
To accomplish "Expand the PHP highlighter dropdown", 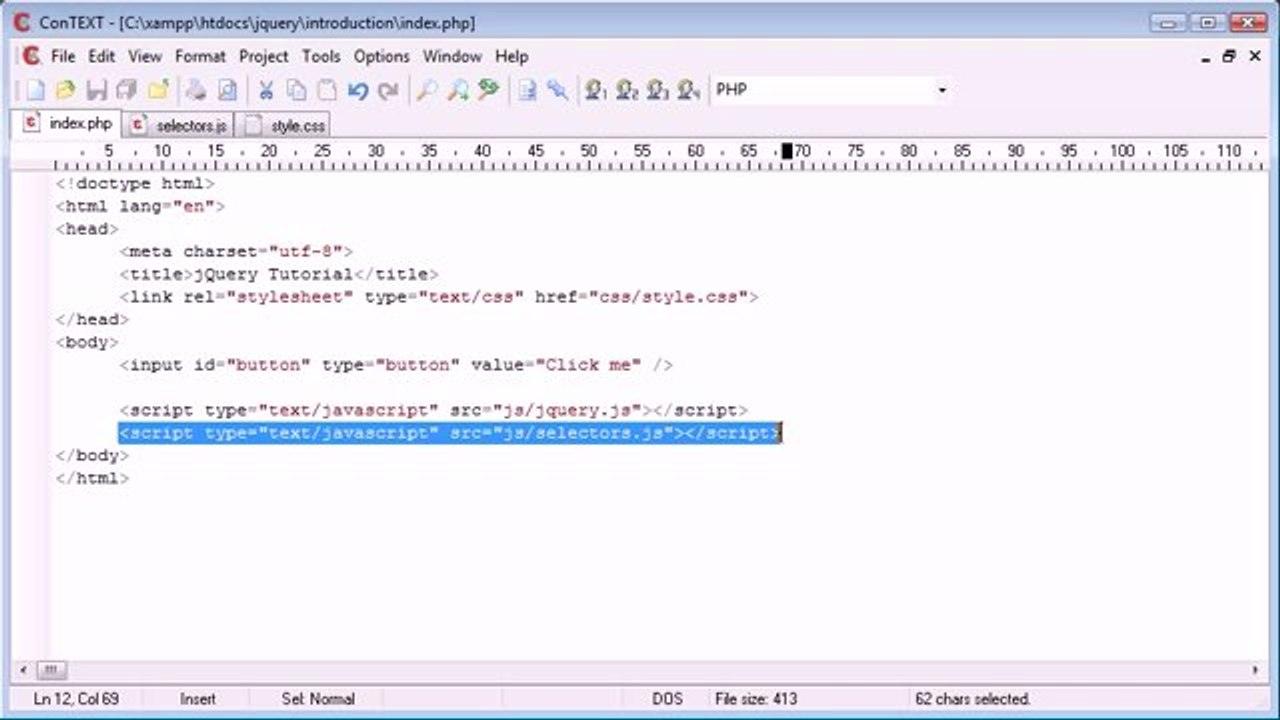I will [941, 91].
